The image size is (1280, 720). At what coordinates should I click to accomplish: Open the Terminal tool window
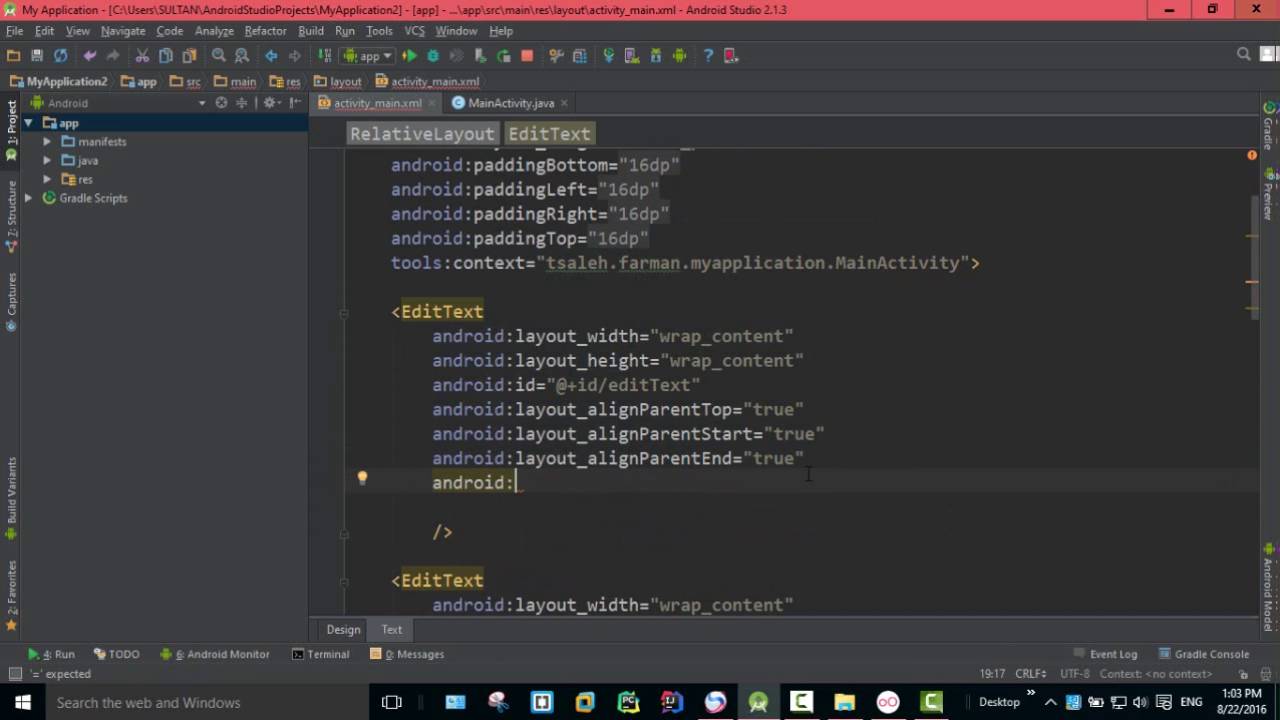point(321,654)
